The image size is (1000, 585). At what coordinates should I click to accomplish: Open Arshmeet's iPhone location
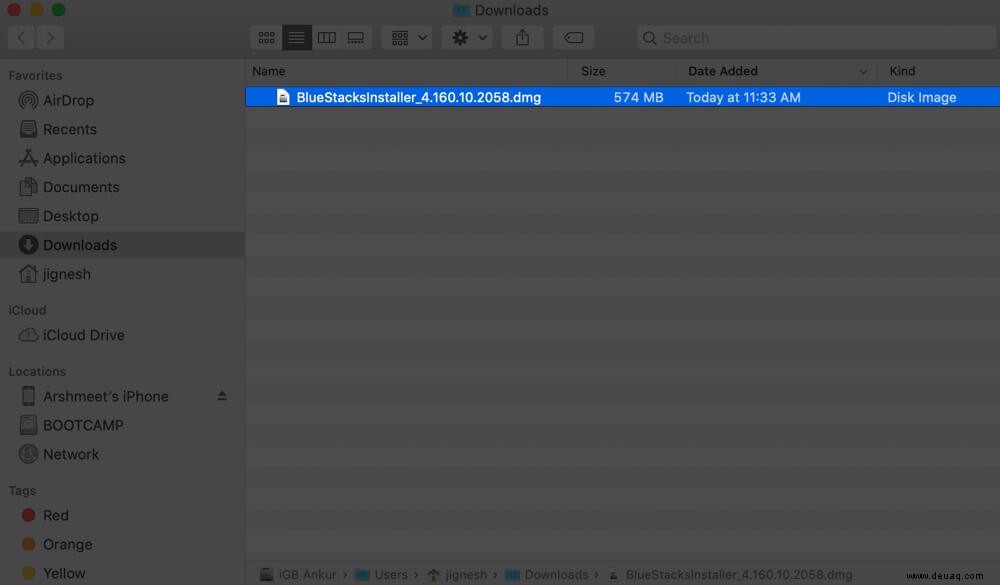pyautogui.click(x=105, y=396)
